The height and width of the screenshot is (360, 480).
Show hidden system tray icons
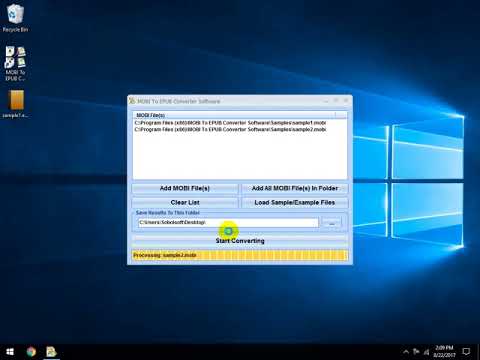(406, 352)
